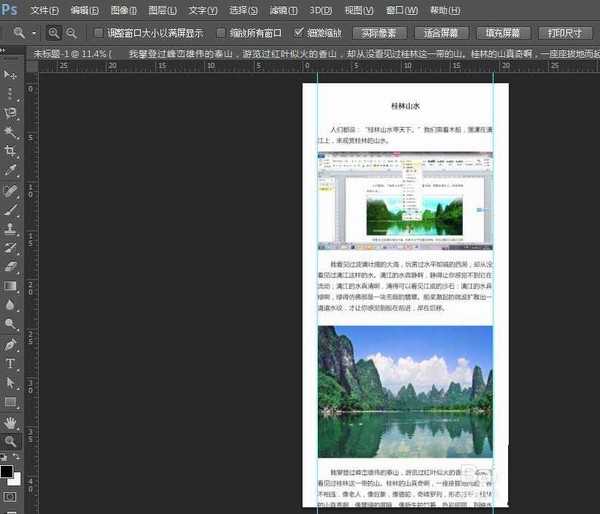Select the Crop tool
The height and width of the screenshot is (514, 600).
11,151
